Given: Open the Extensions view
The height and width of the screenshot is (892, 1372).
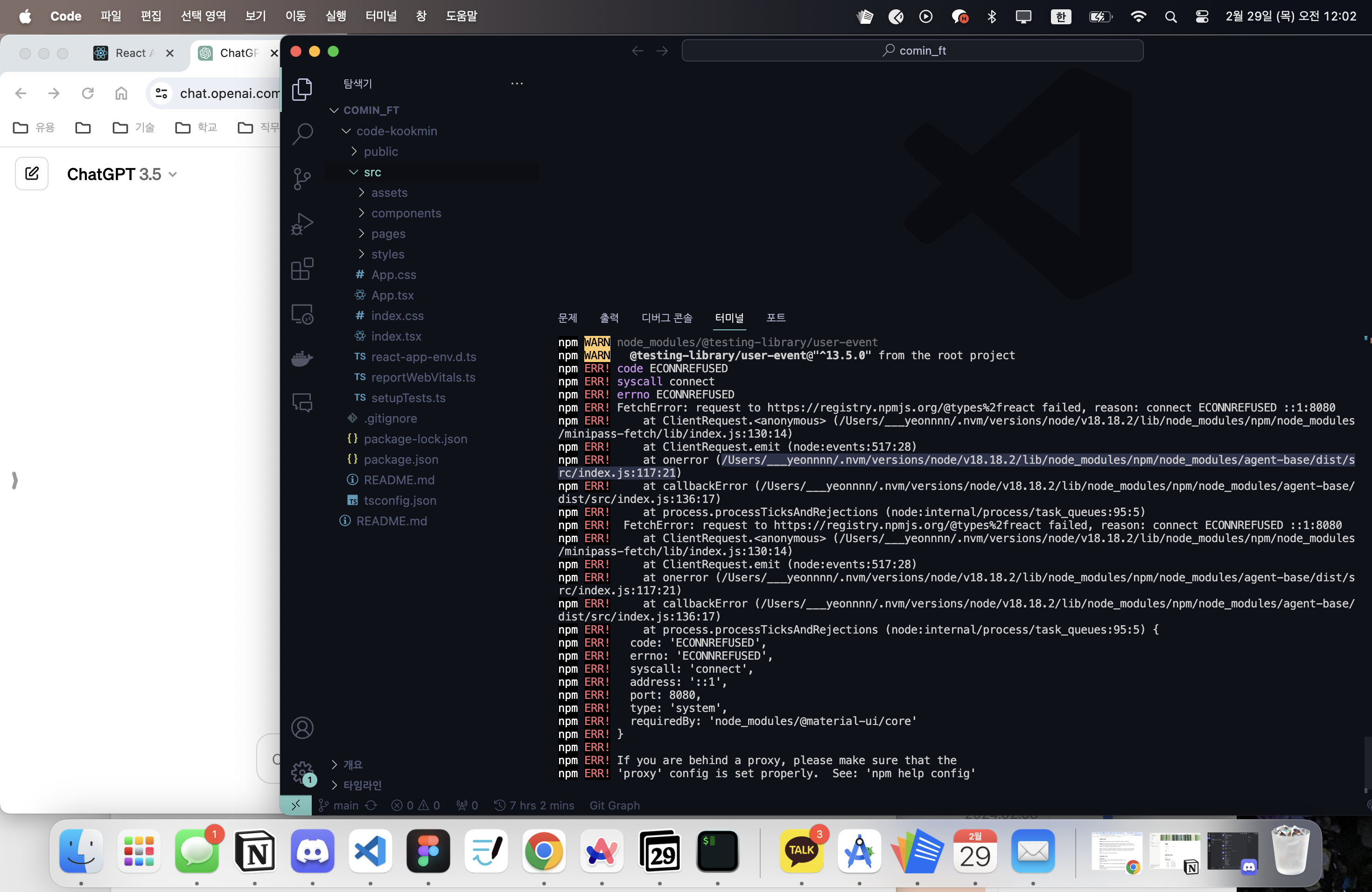Looking at the screenshot, I should (302, 269).
